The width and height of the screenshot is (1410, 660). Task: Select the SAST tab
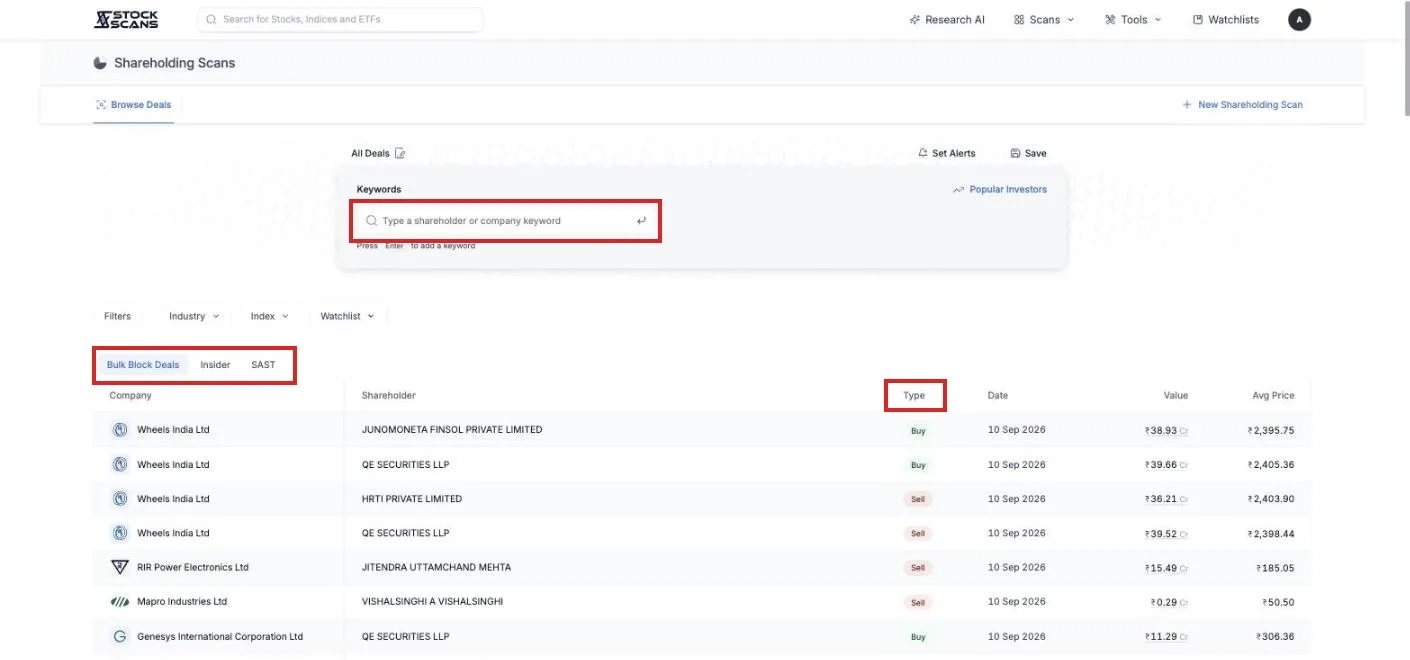point(263,365)
